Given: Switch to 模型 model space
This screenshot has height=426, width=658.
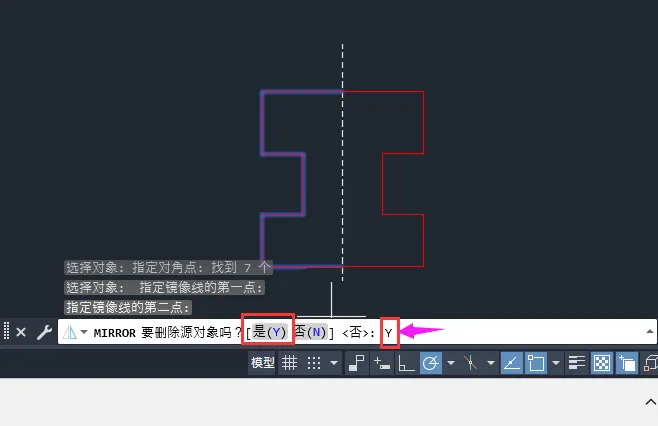Looking at the screenshot, I should click(x=262, y=362).
